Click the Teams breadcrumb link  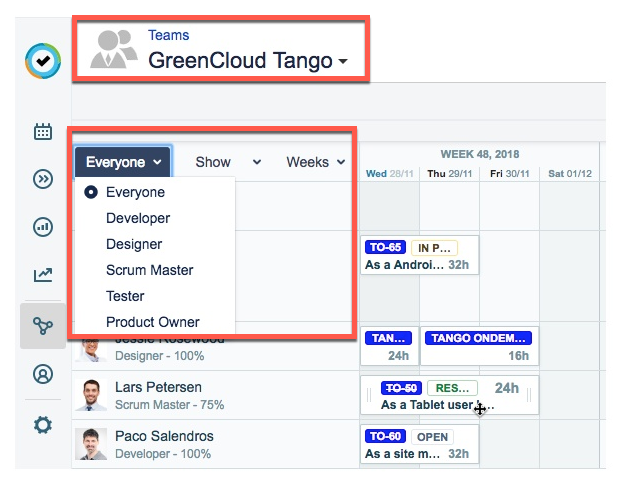click(x=168, y=35)
